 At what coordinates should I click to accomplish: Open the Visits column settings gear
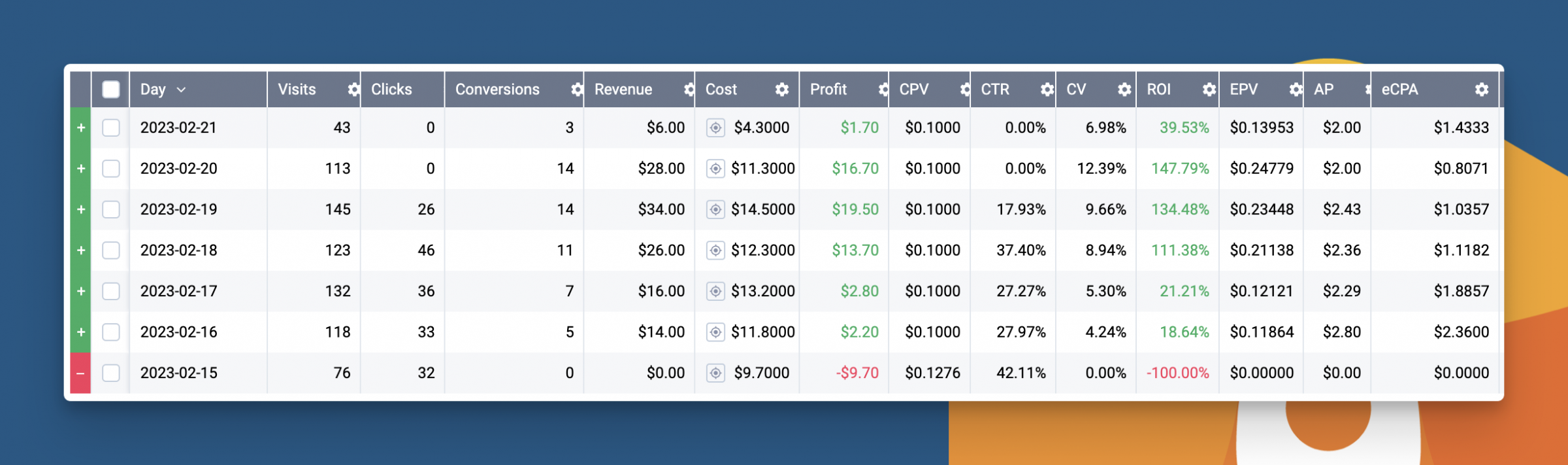(x=353, y=90)
